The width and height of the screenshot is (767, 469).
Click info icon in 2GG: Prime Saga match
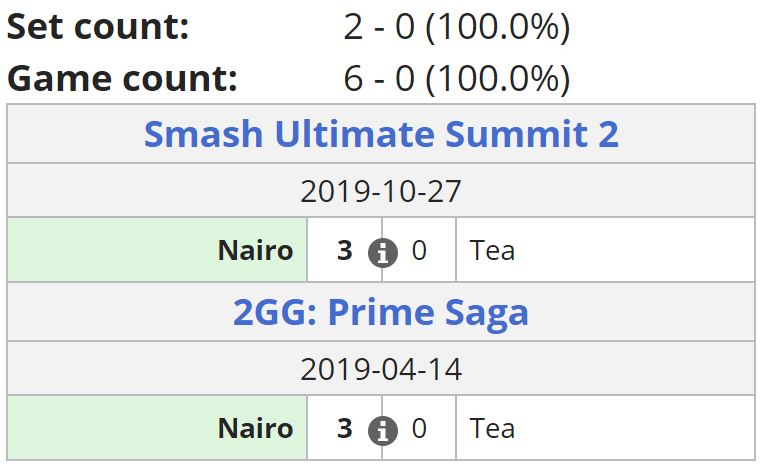pos(382,431)
